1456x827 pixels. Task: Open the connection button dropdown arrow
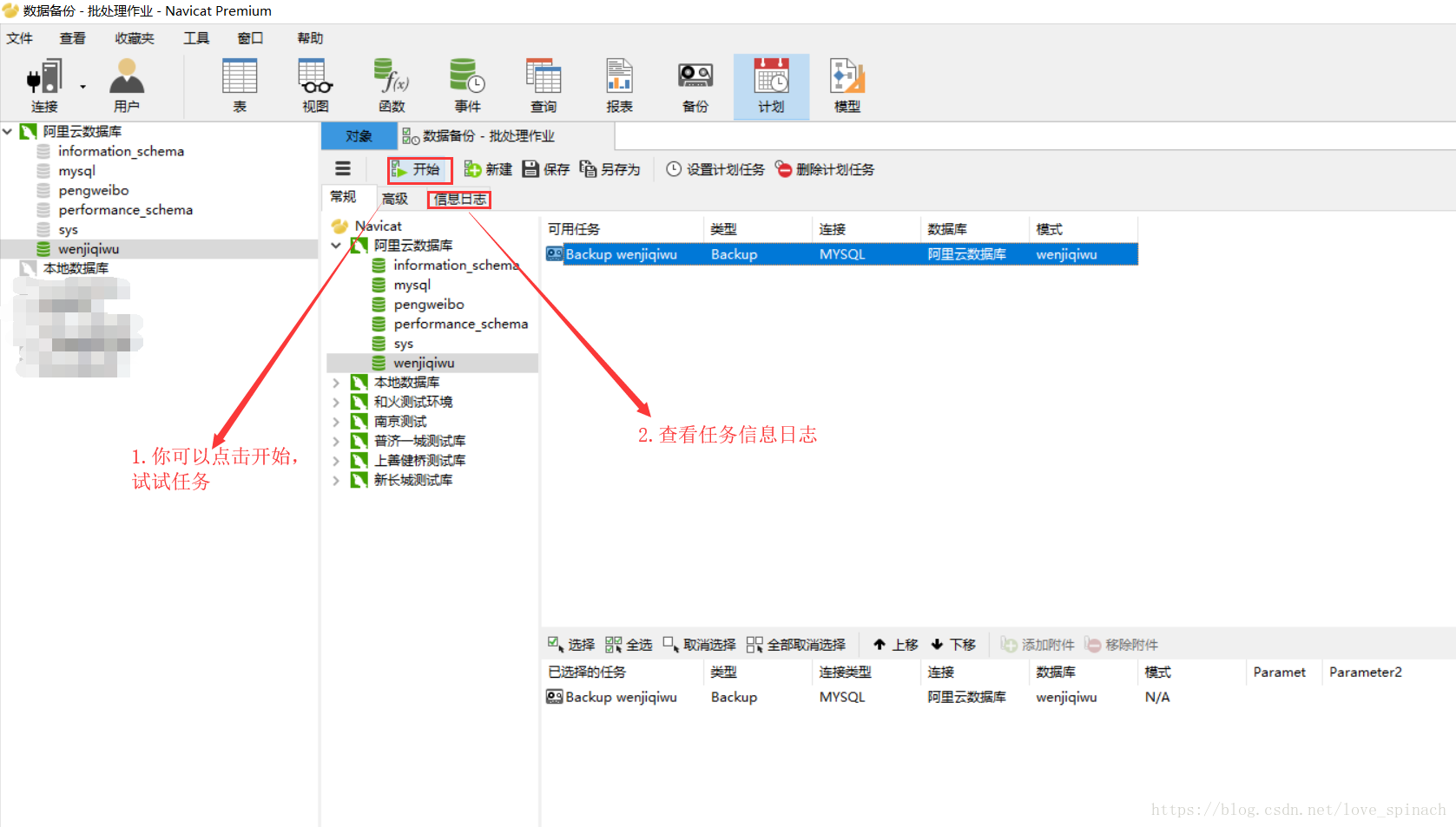coord(82,87)
